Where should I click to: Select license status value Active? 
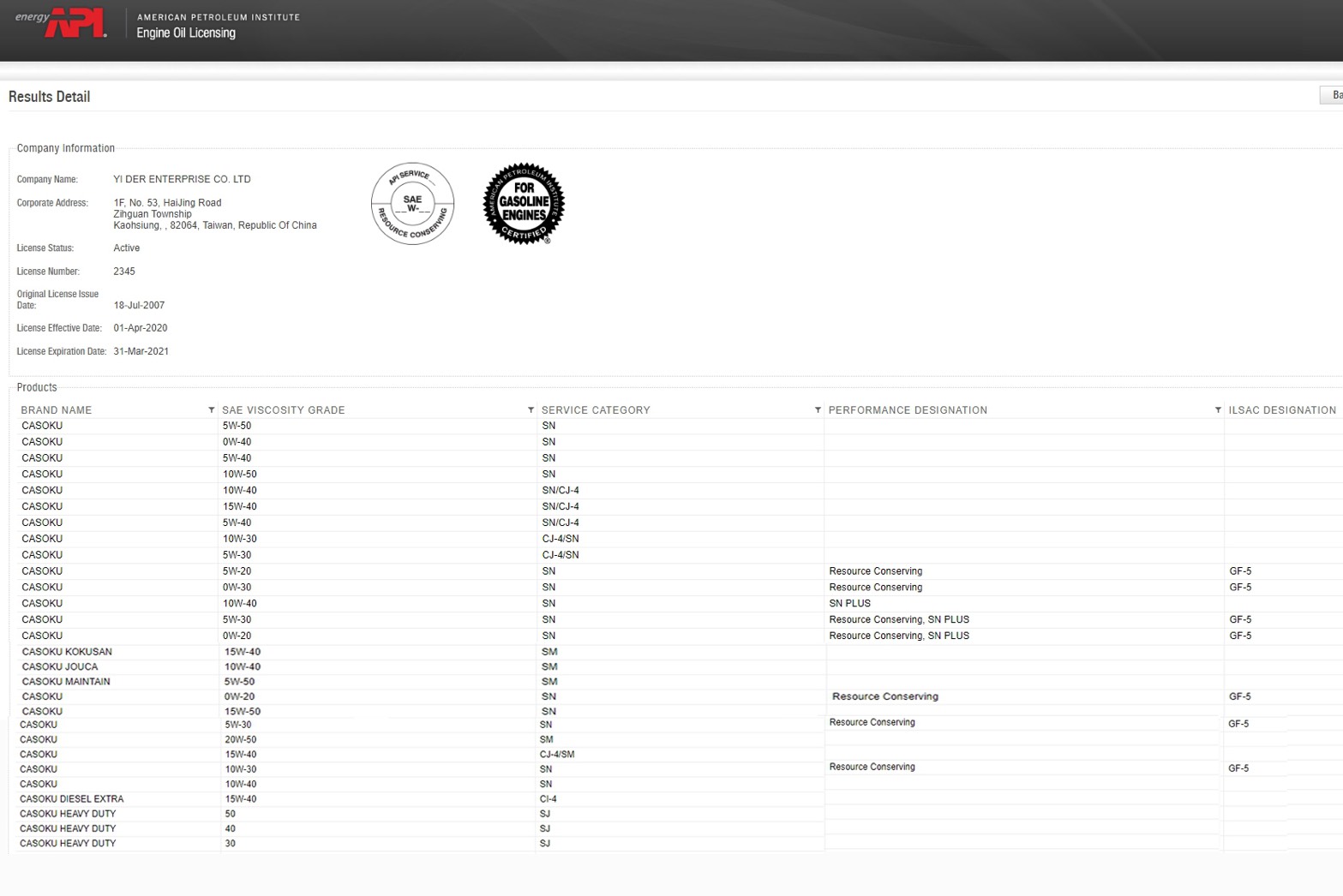[x=127, y=248]
